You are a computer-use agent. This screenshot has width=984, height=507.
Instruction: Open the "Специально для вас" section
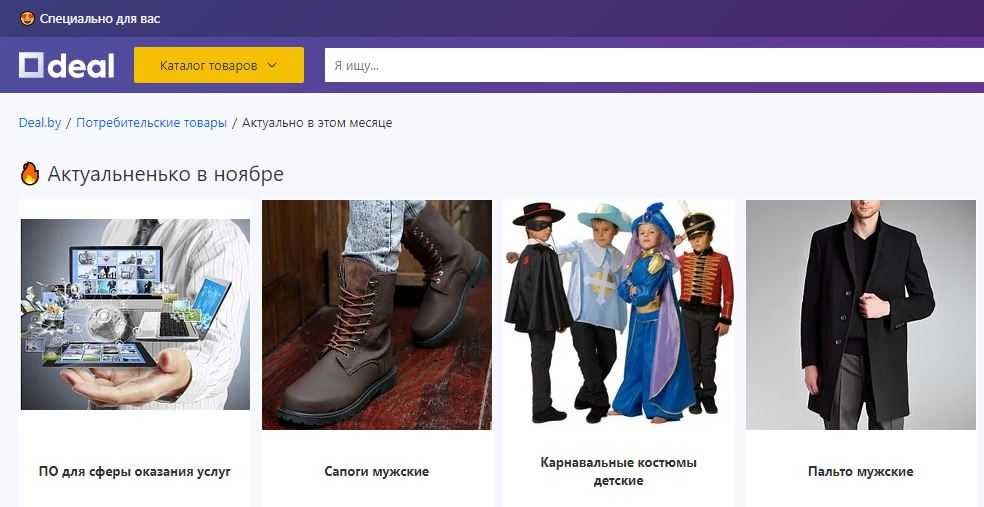click(x=99, y=18)
